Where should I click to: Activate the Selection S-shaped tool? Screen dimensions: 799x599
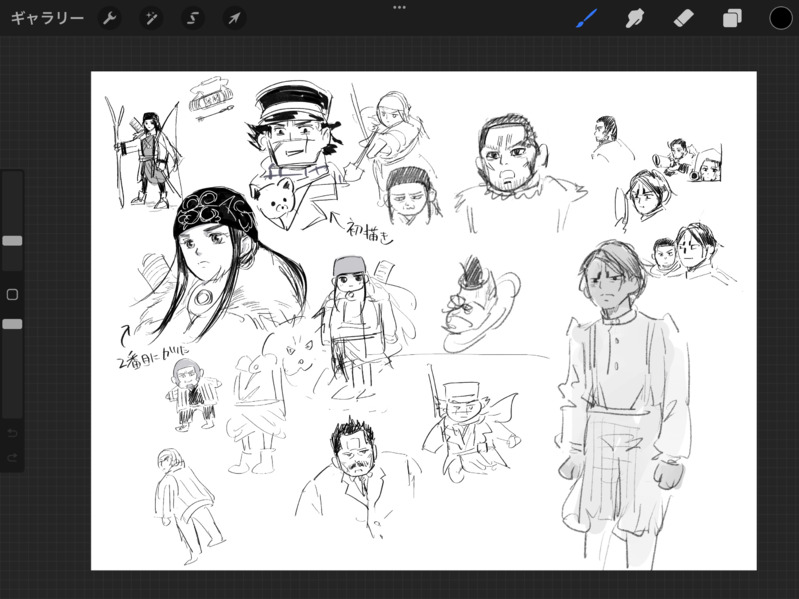tap(193, 19)
